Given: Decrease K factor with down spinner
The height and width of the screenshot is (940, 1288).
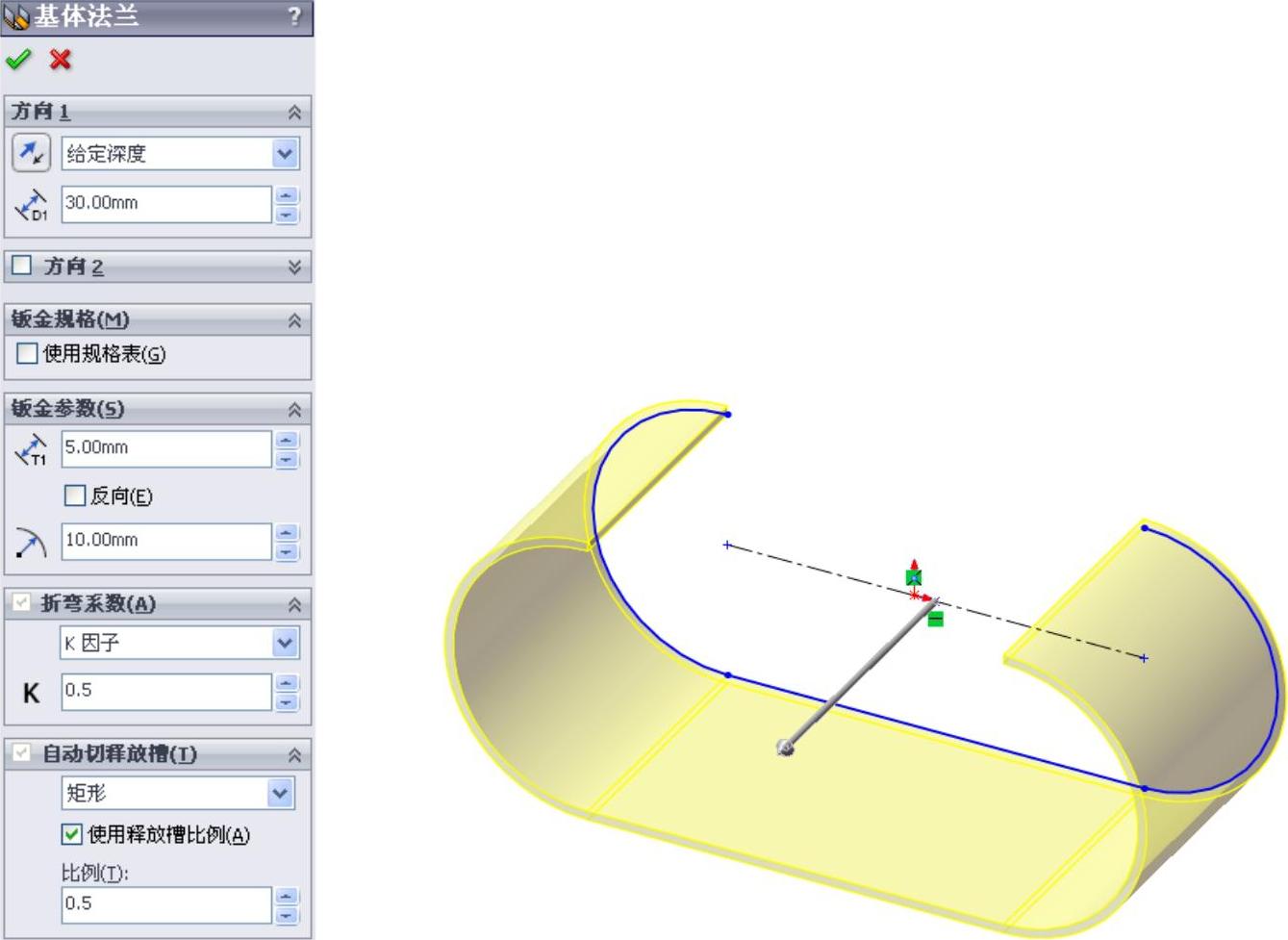Looking at the screenshot, I should click(x=287, y=701).
